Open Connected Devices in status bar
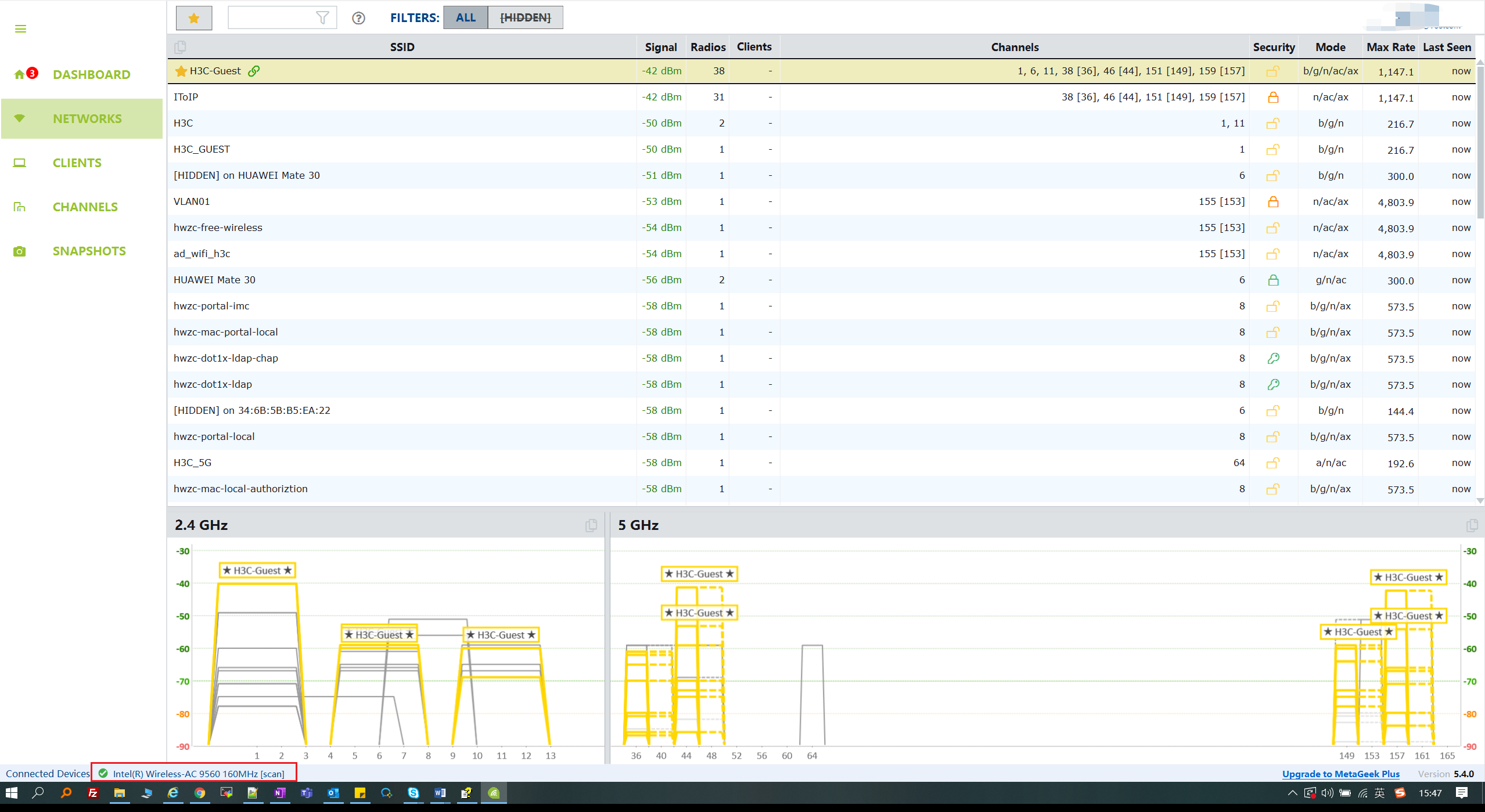This screenshot has height=812, width=1485. pos(48,774)
